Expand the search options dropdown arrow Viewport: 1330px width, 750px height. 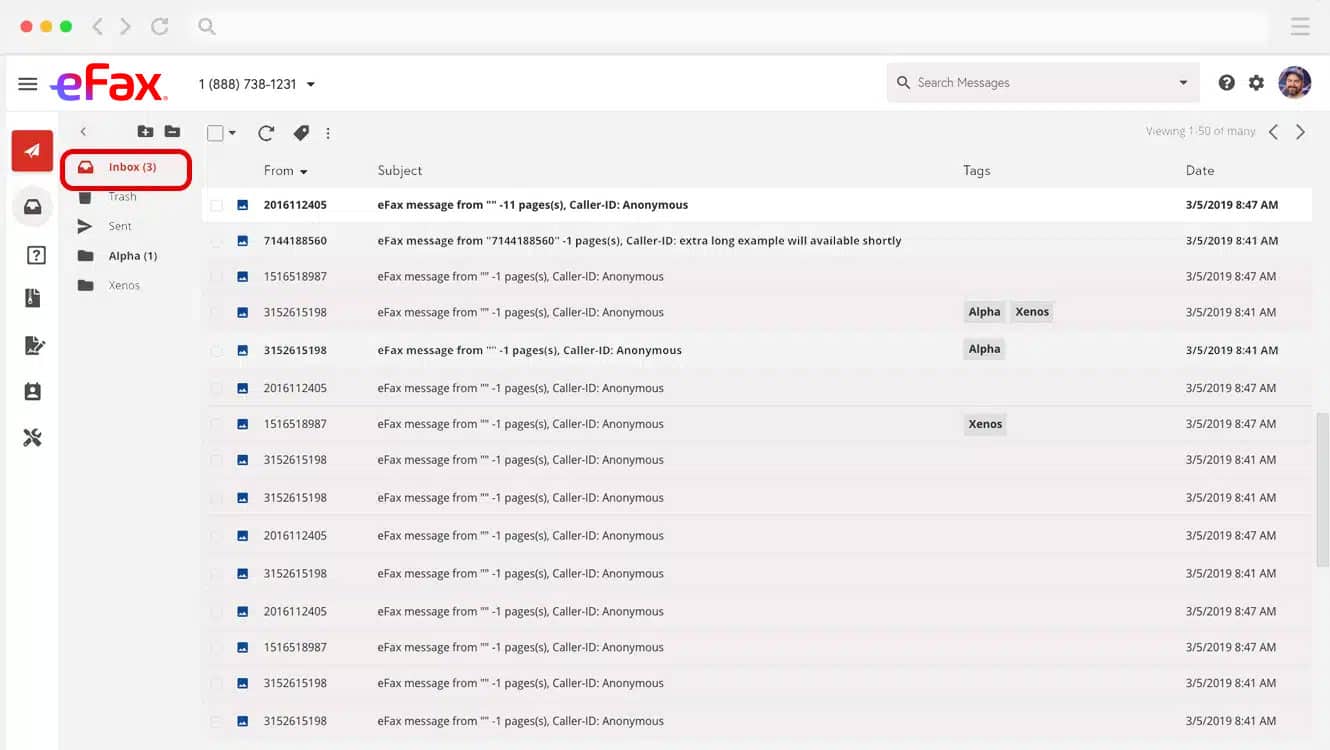1181,82
